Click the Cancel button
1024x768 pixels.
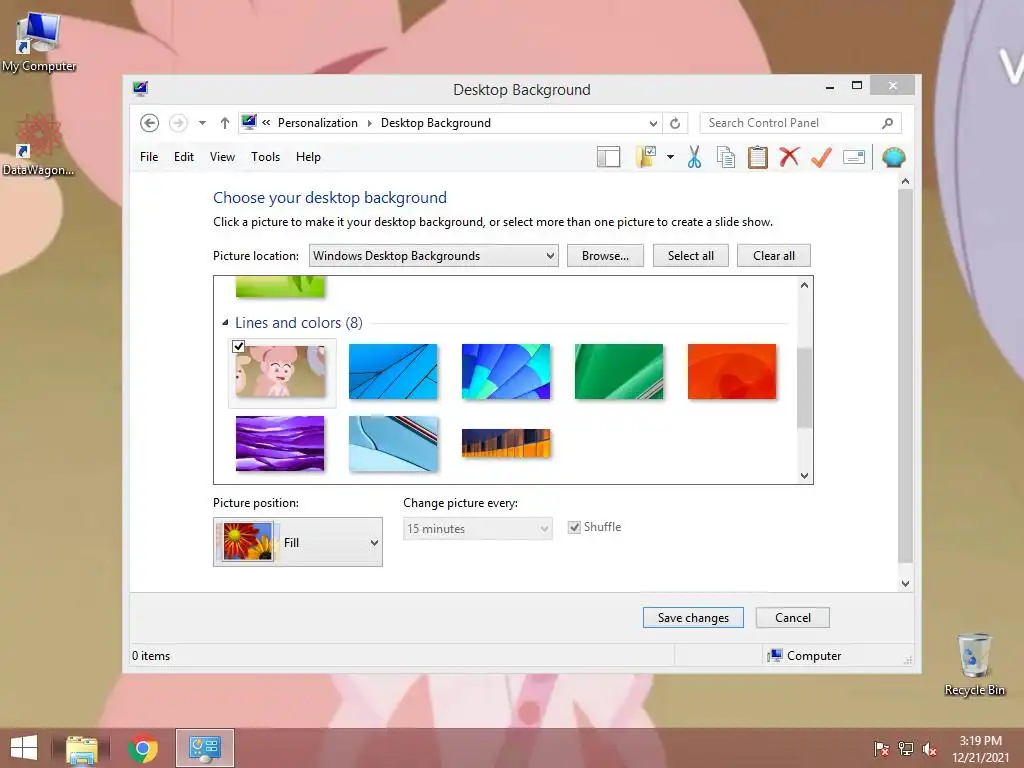[x=792, y=617]
